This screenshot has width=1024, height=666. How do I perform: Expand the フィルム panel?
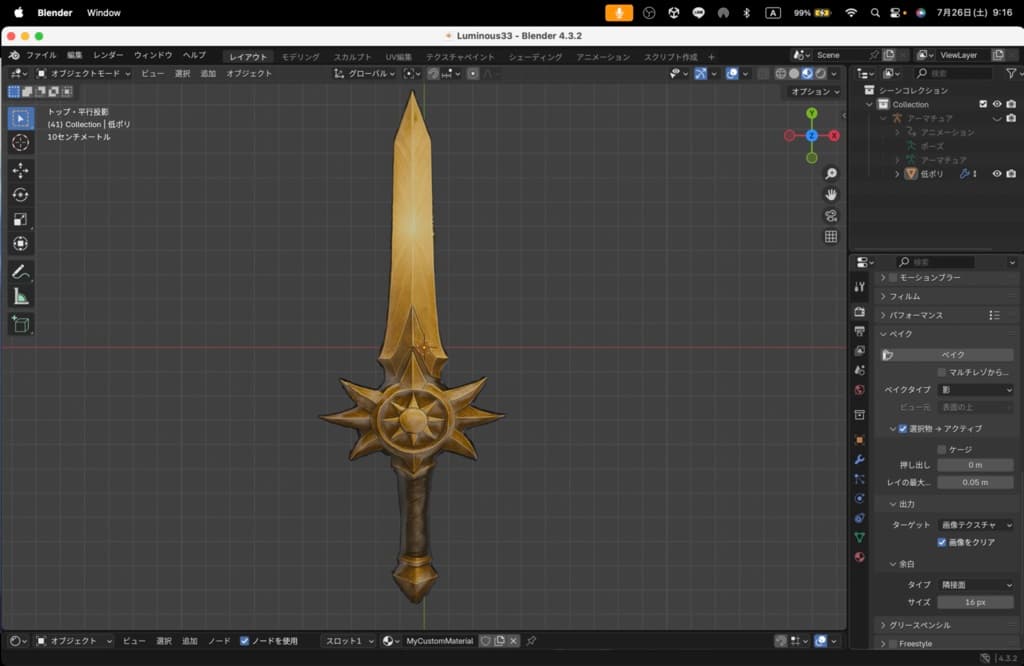[x=905, y=297]
